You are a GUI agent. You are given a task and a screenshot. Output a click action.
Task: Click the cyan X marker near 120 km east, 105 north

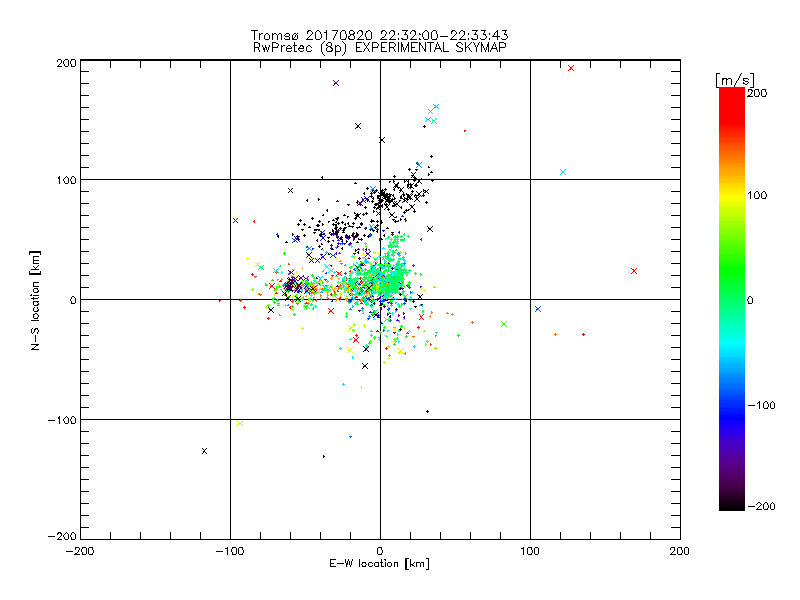(x=563, y=172)
